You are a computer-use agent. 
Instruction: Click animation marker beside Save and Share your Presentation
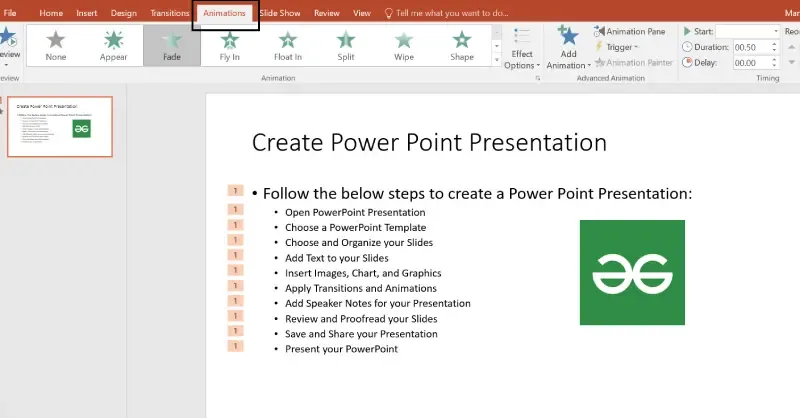235,331
